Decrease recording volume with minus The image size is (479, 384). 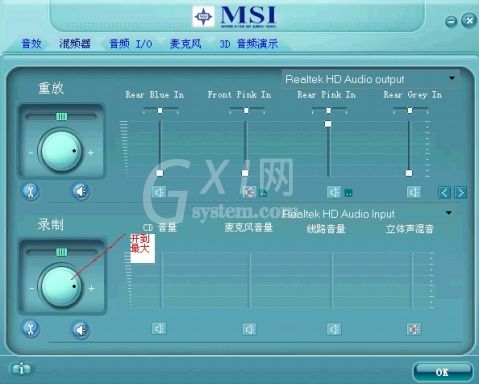tap(31, 289)
